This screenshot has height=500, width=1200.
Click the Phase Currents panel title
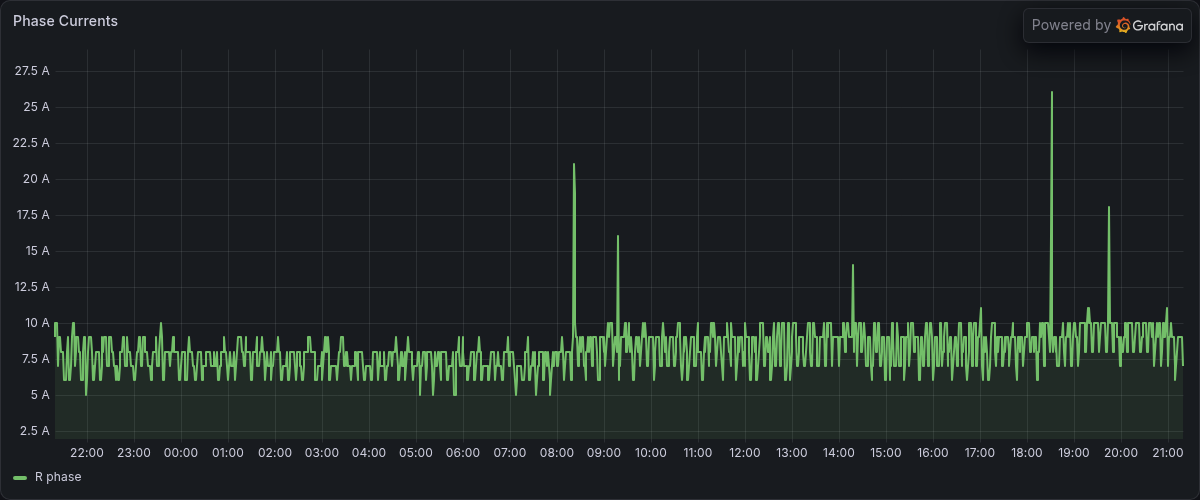tap(65, 21)
